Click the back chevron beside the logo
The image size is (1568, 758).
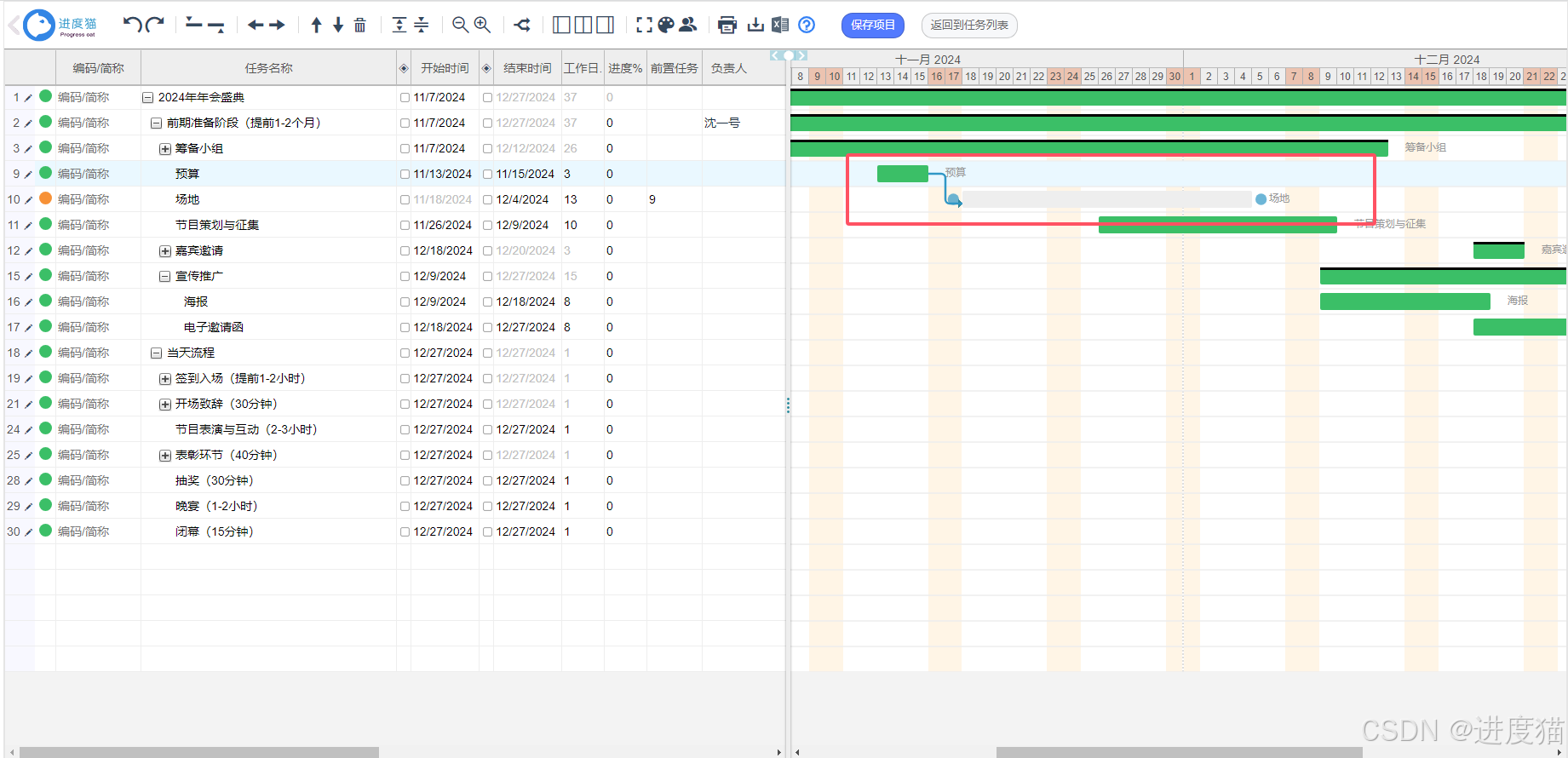(x=14, y=25)
